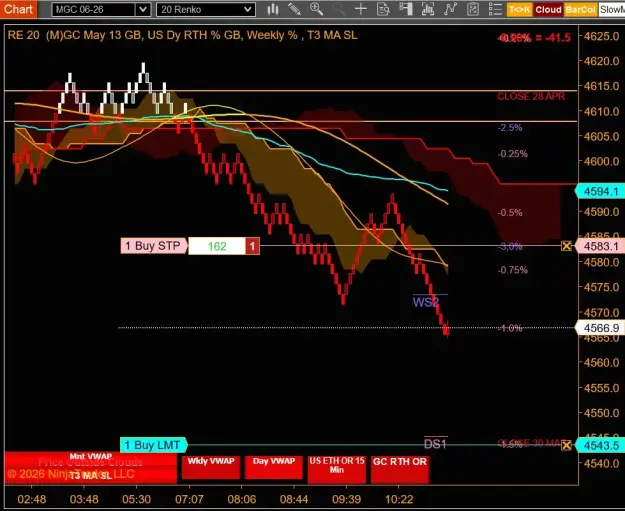Screen dimensions: 625x511
Task: Click the 4550.0 price axis label
Action: tap(601, 413)
